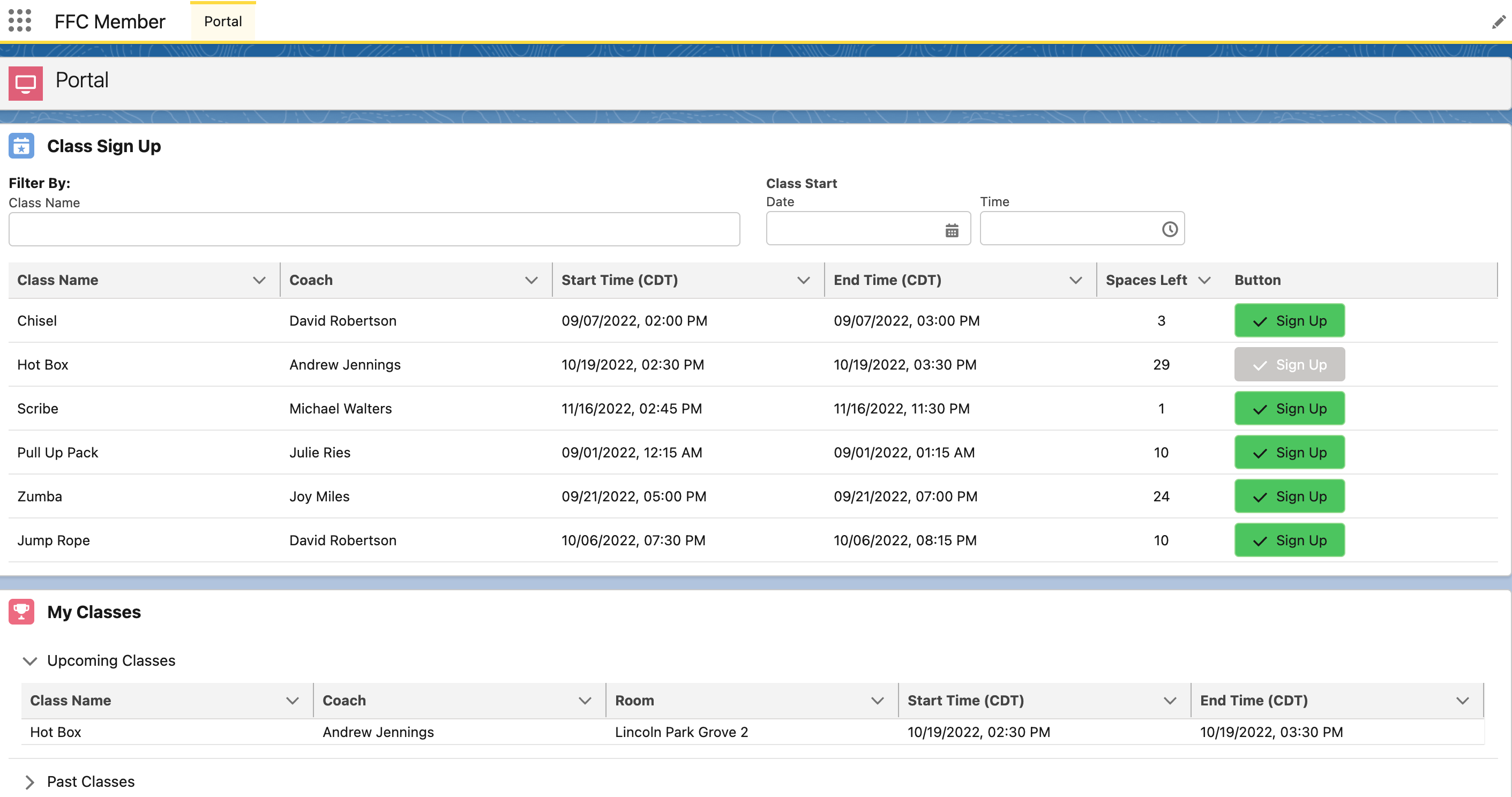Click the FFC Member app title

[x=110, y=21]
